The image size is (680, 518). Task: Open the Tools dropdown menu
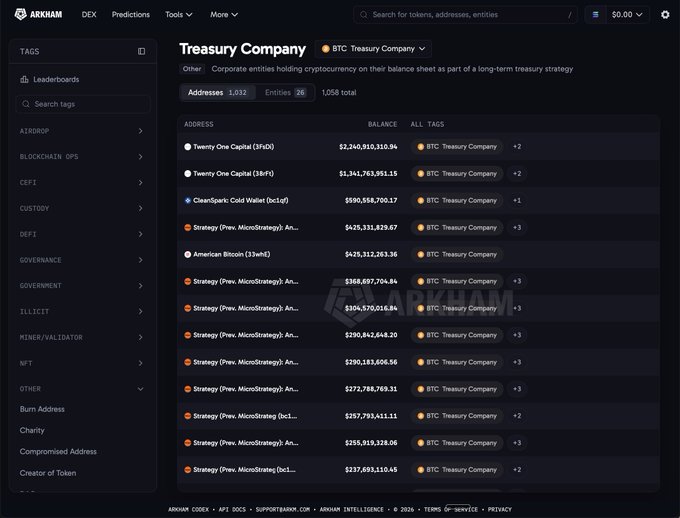pyautogui.click(x=178, y=15)
